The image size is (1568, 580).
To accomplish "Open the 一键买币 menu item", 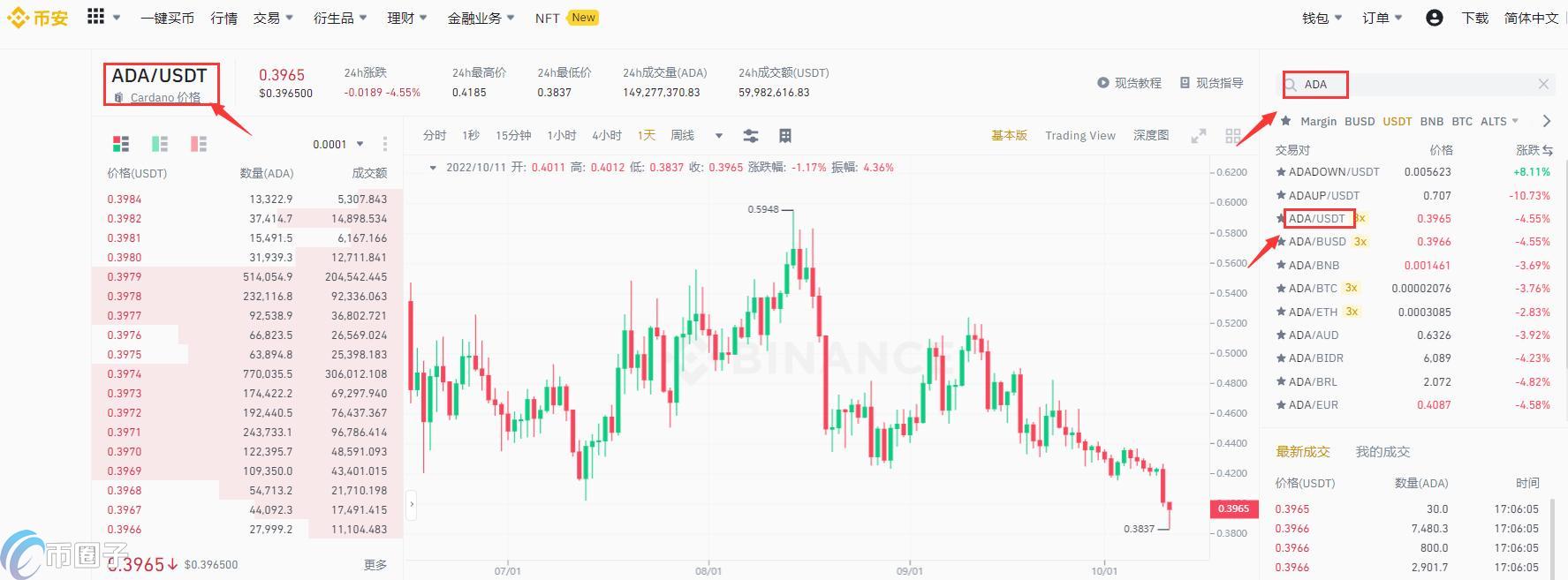I will [167, 18].
